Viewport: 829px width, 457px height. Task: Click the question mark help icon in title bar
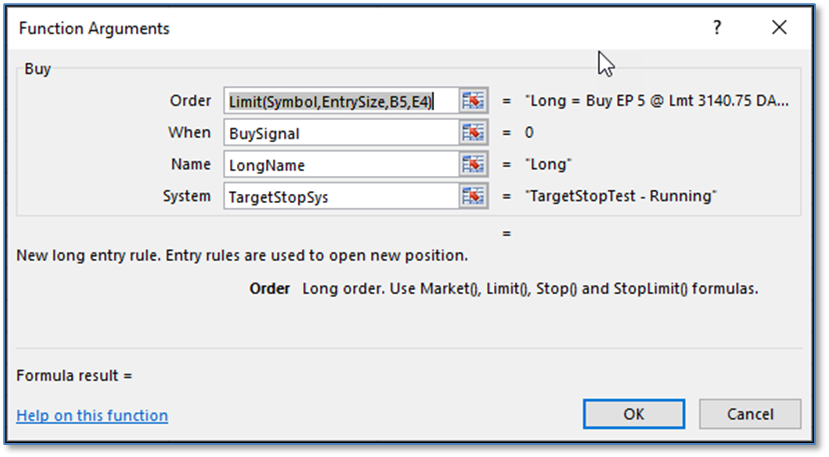coord(717,29)
